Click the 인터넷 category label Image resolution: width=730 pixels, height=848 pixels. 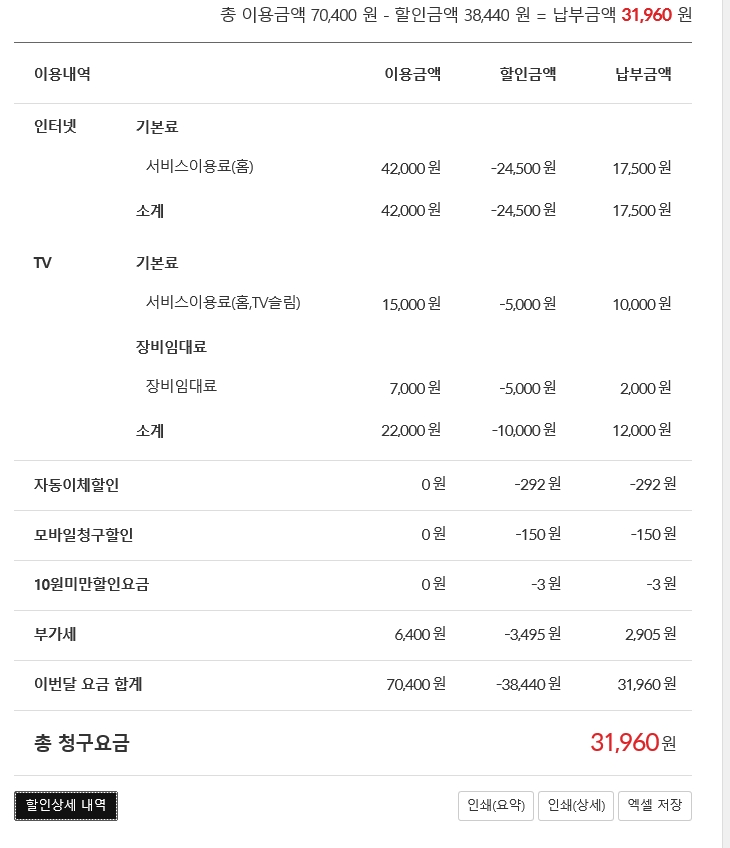coord(55,126)
